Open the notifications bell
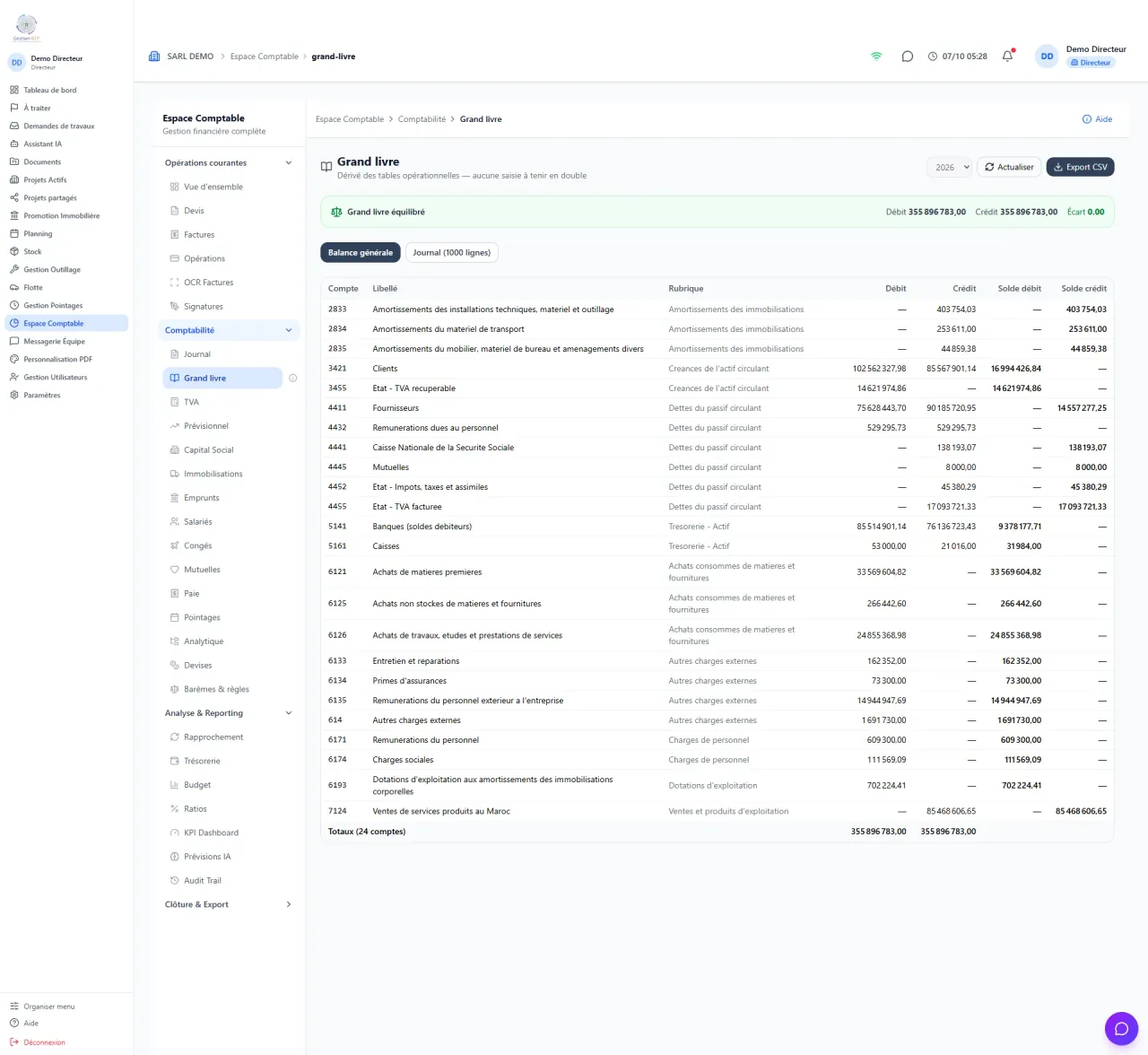The height and width of the screenshot is (1055, 1148). 1007,56
